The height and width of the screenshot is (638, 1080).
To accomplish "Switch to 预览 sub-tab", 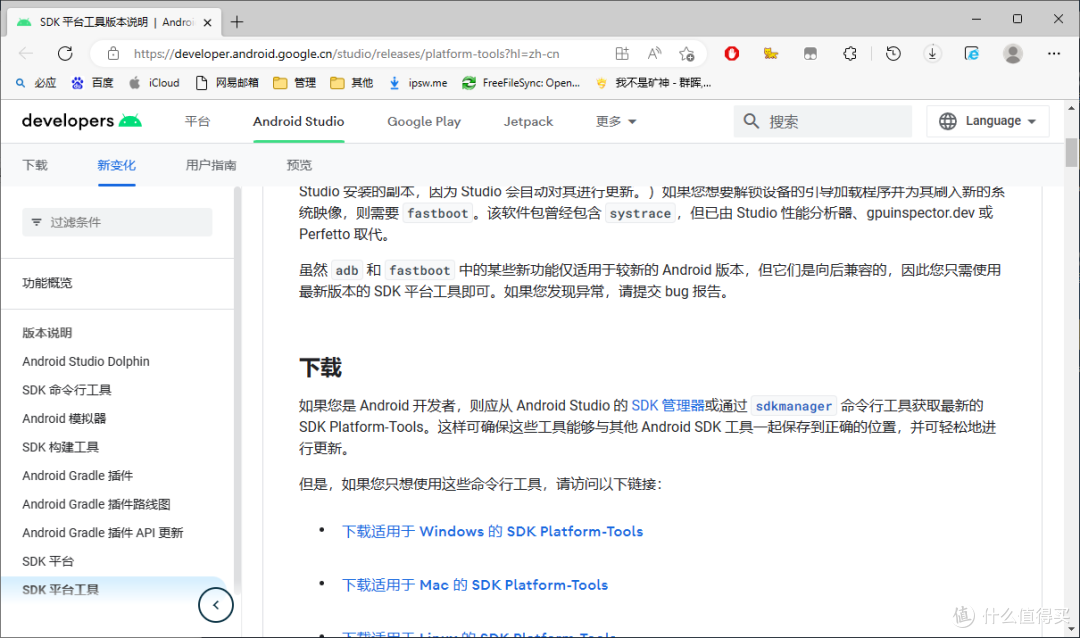I will coord(299,165).
